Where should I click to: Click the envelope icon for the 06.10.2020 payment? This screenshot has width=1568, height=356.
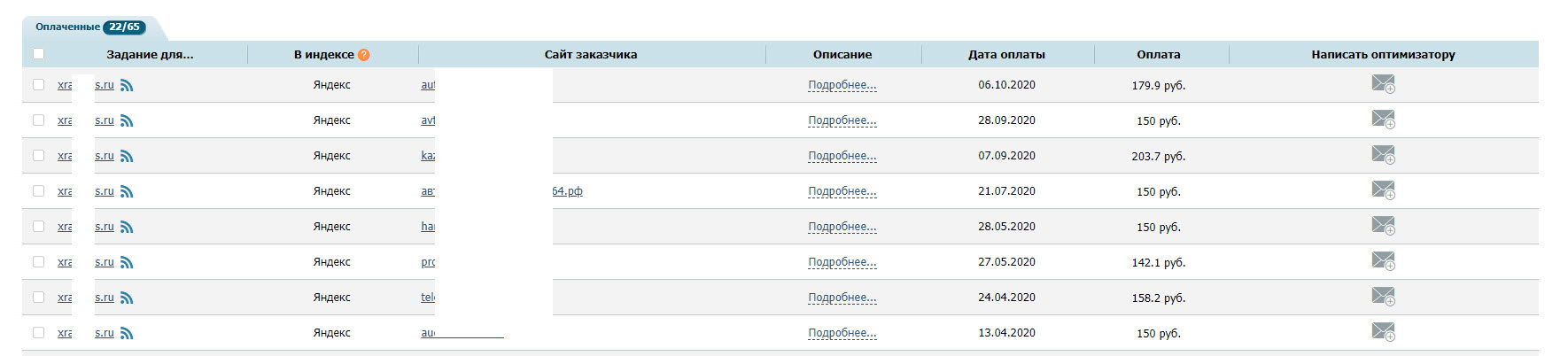1383,84
